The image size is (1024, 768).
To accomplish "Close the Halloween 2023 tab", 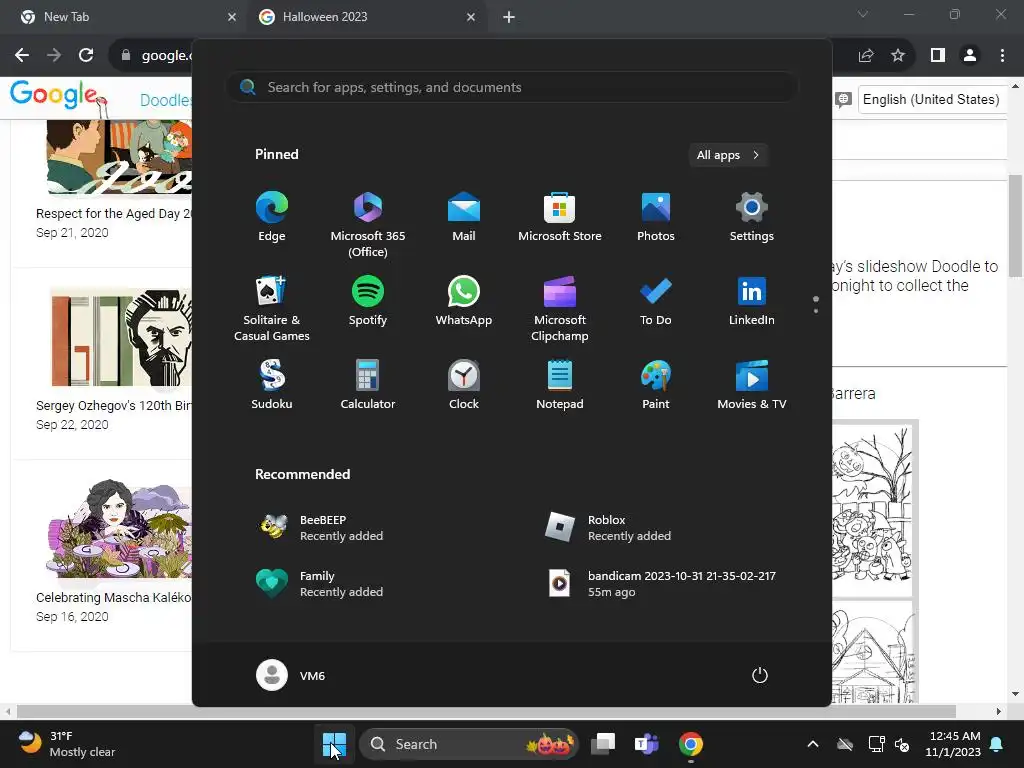I will point(471,17).
